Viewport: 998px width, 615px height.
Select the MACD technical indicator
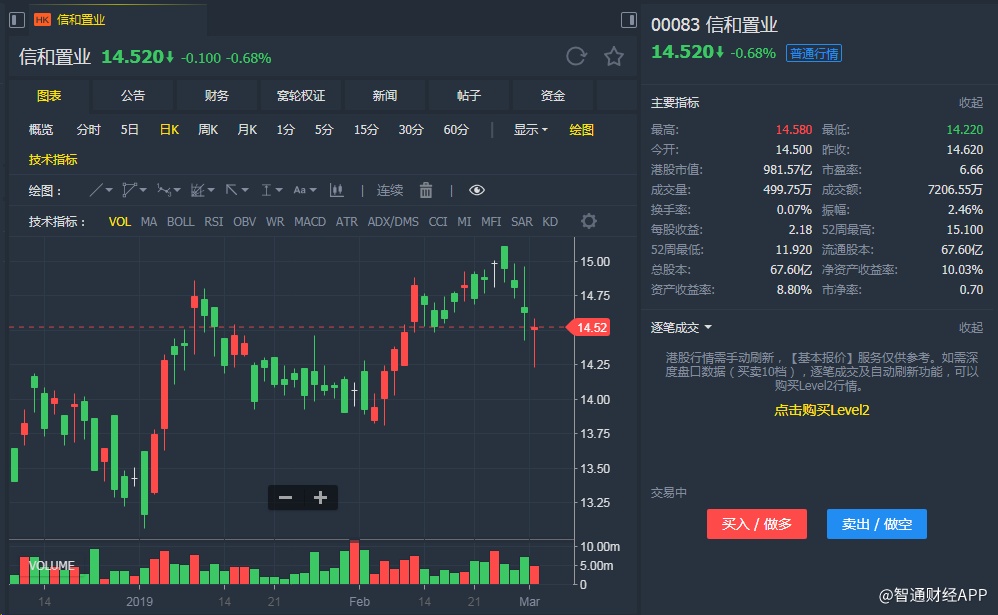(310, 221)
